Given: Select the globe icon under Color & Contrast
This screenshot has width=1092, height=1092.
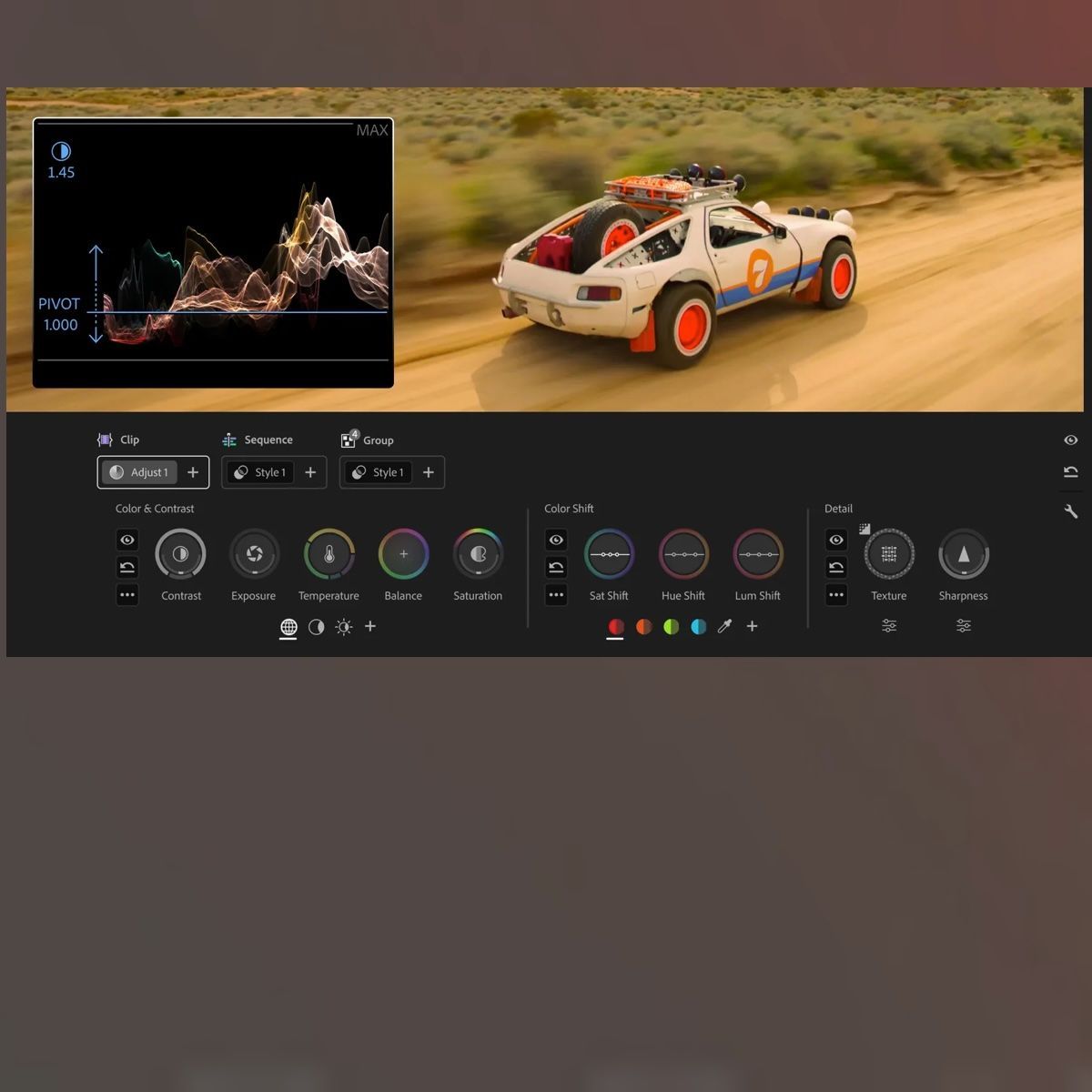Looking at the screenshot, I should pos(288,626).
